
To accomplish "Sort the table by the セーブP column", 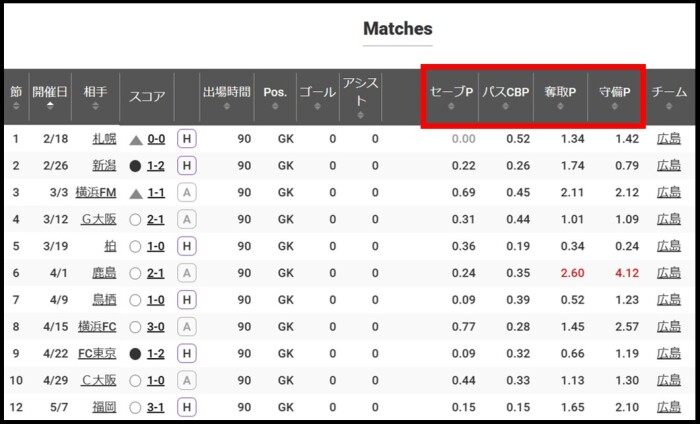I will (x=451, y=97).
